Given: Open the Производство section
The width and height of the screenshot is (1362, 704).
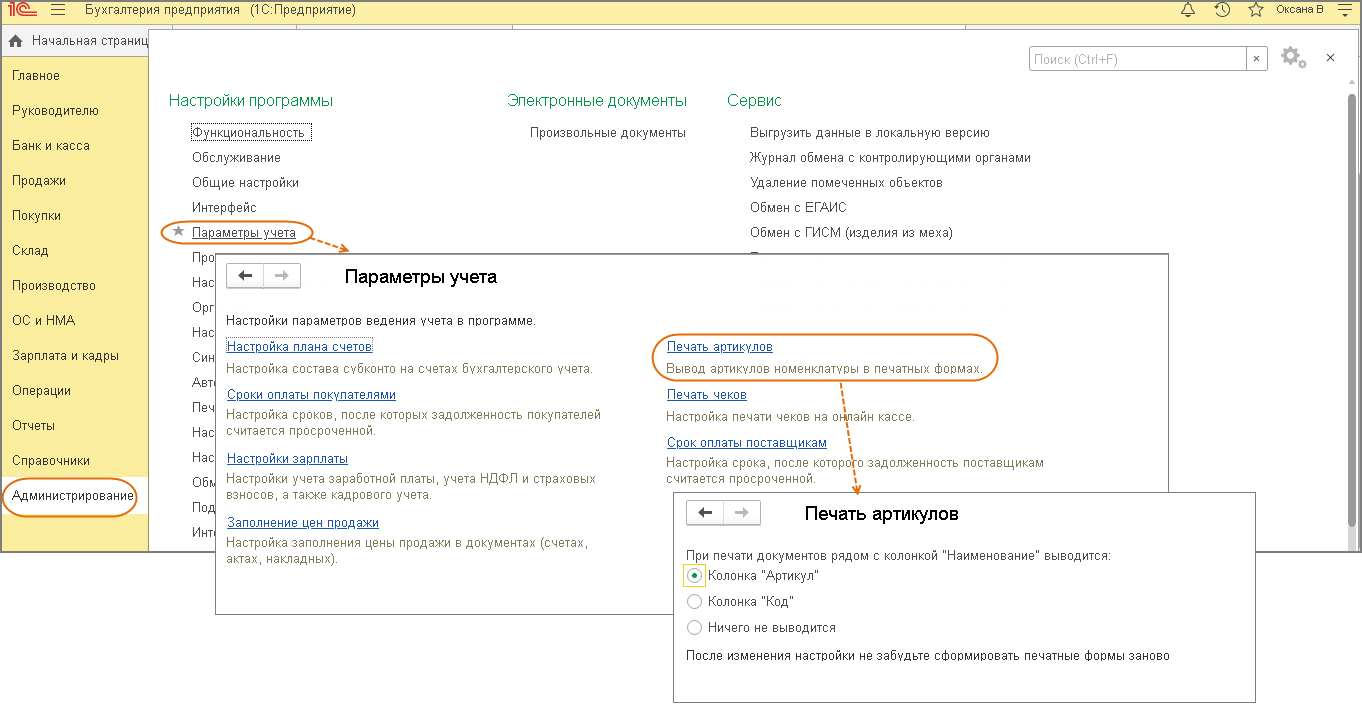Looking at the screenshot, I should 54,286.
